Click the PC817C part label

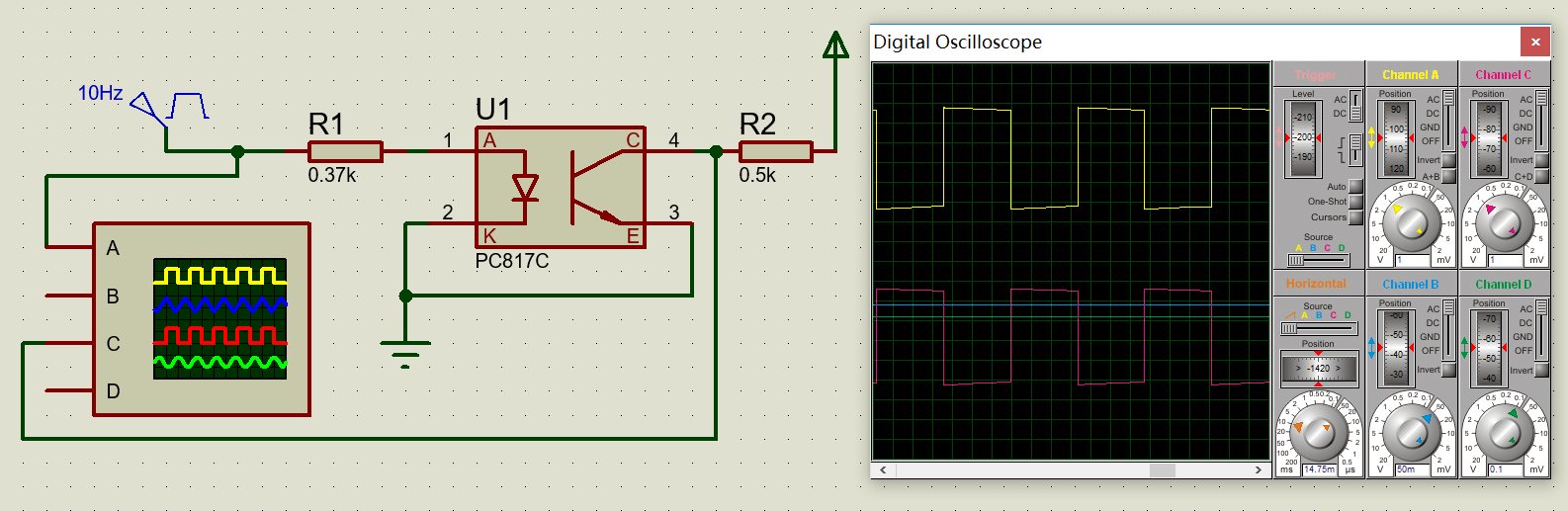(x=512, y=261)
